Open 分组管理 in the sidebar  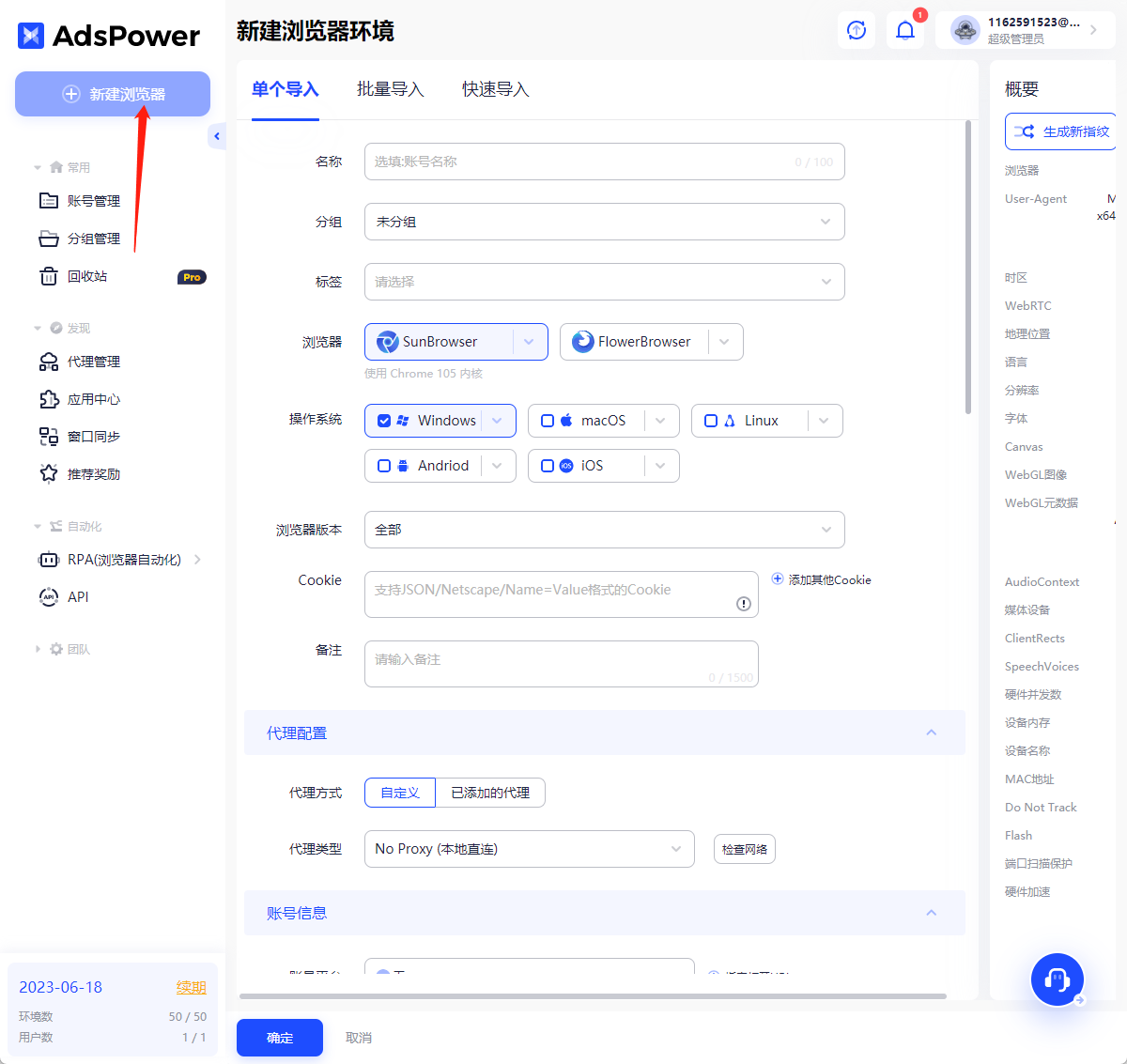[94, 239]
